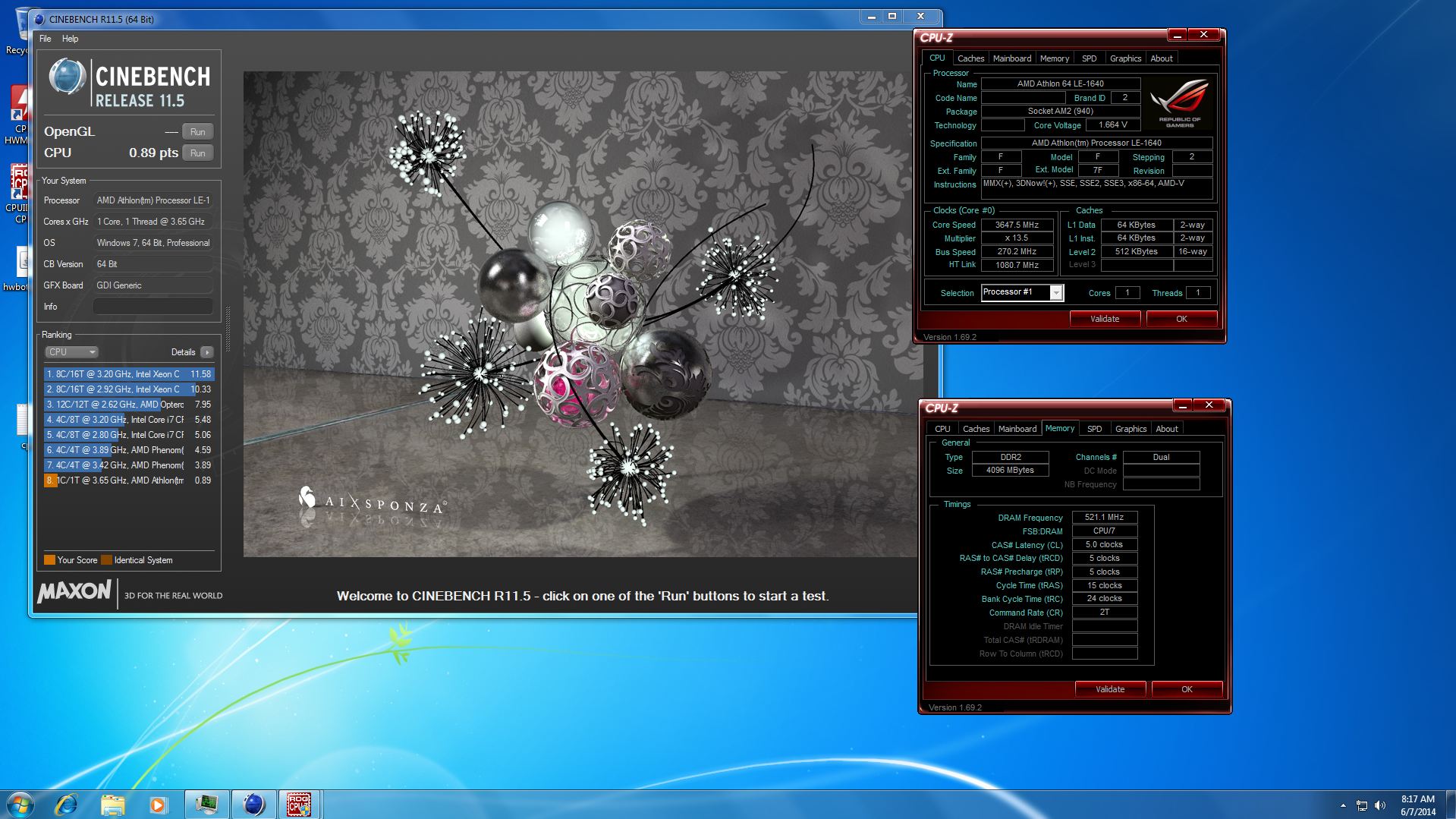
Task: Open Graphics tab in bottom CPU-Z window
Action: [1131, 429]
